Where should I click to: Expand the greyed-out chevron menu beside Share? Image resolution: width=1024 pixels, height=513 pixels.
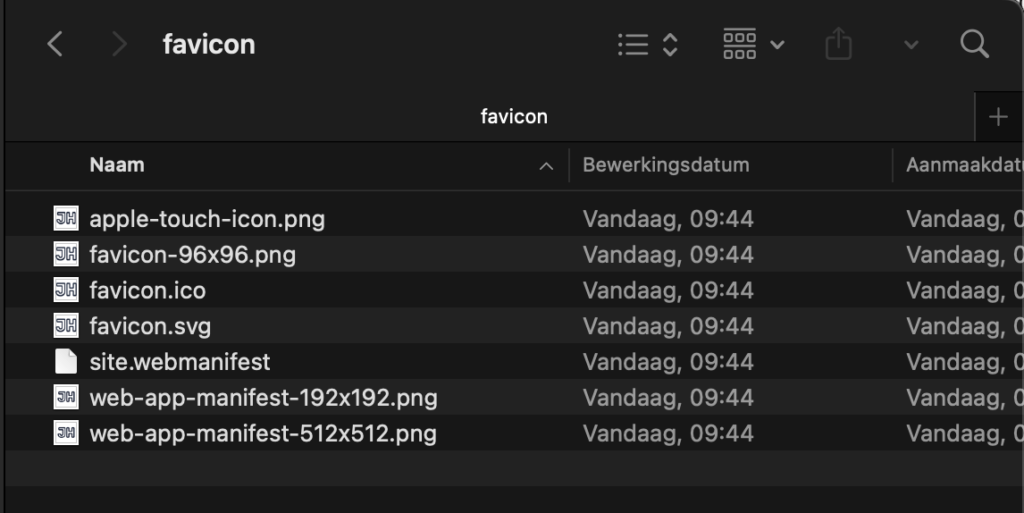(911, 44)
